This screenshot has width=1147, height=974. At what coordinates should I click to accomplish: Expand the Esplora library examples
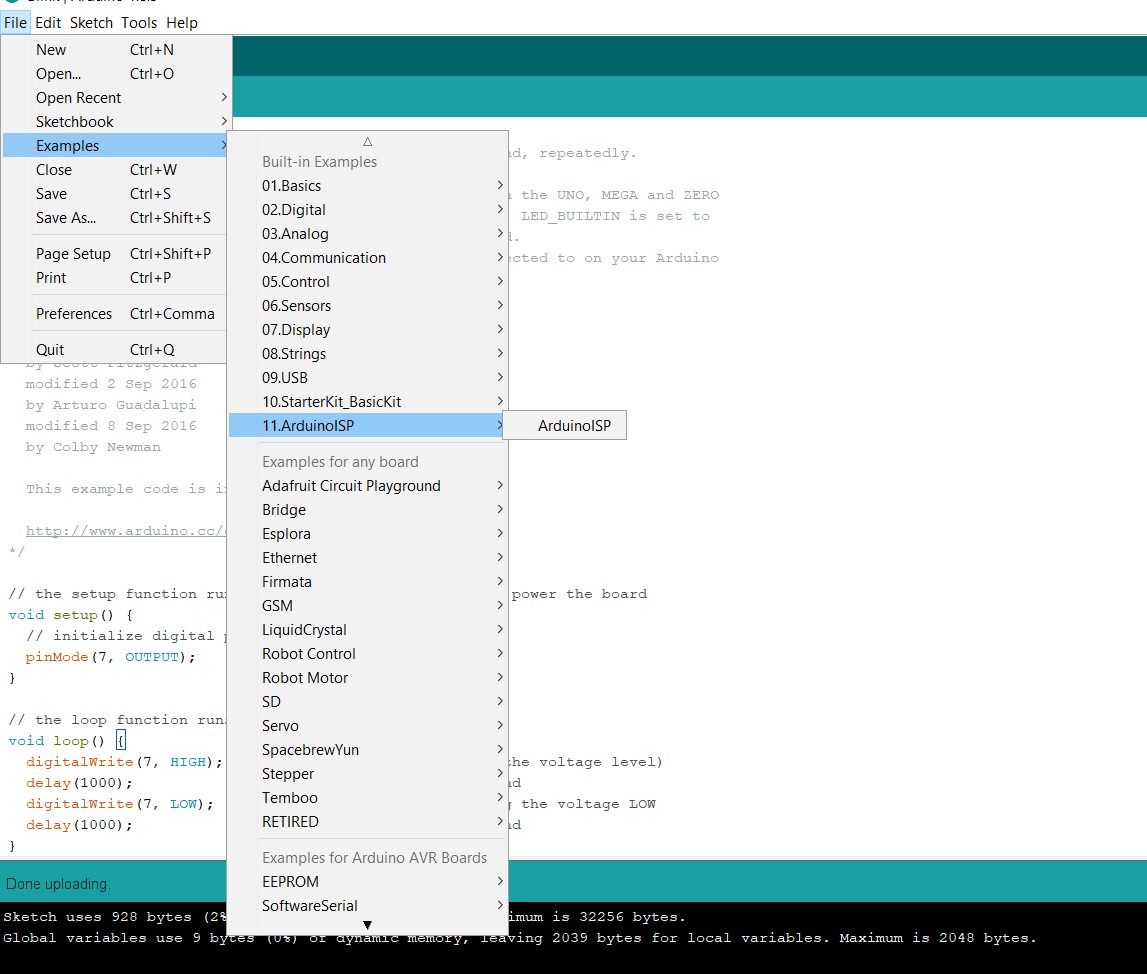coord(368,534)
